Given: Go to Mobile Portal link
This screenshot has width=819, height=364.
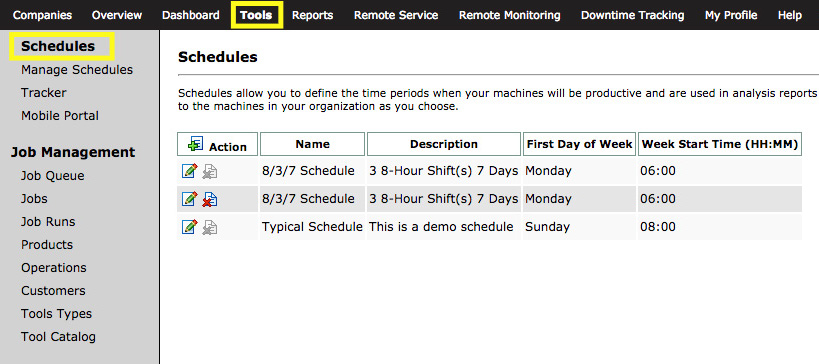Looking at the screenshot, I should [x=60, y=115].
